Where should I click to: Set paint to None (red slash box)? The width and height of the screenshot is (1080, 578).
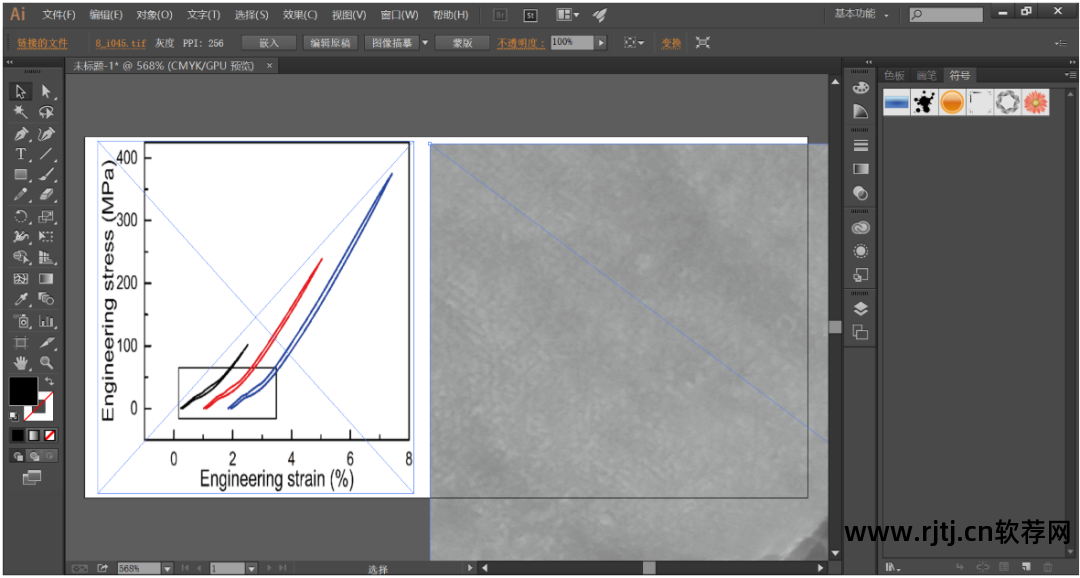click(x=50, y=436)
